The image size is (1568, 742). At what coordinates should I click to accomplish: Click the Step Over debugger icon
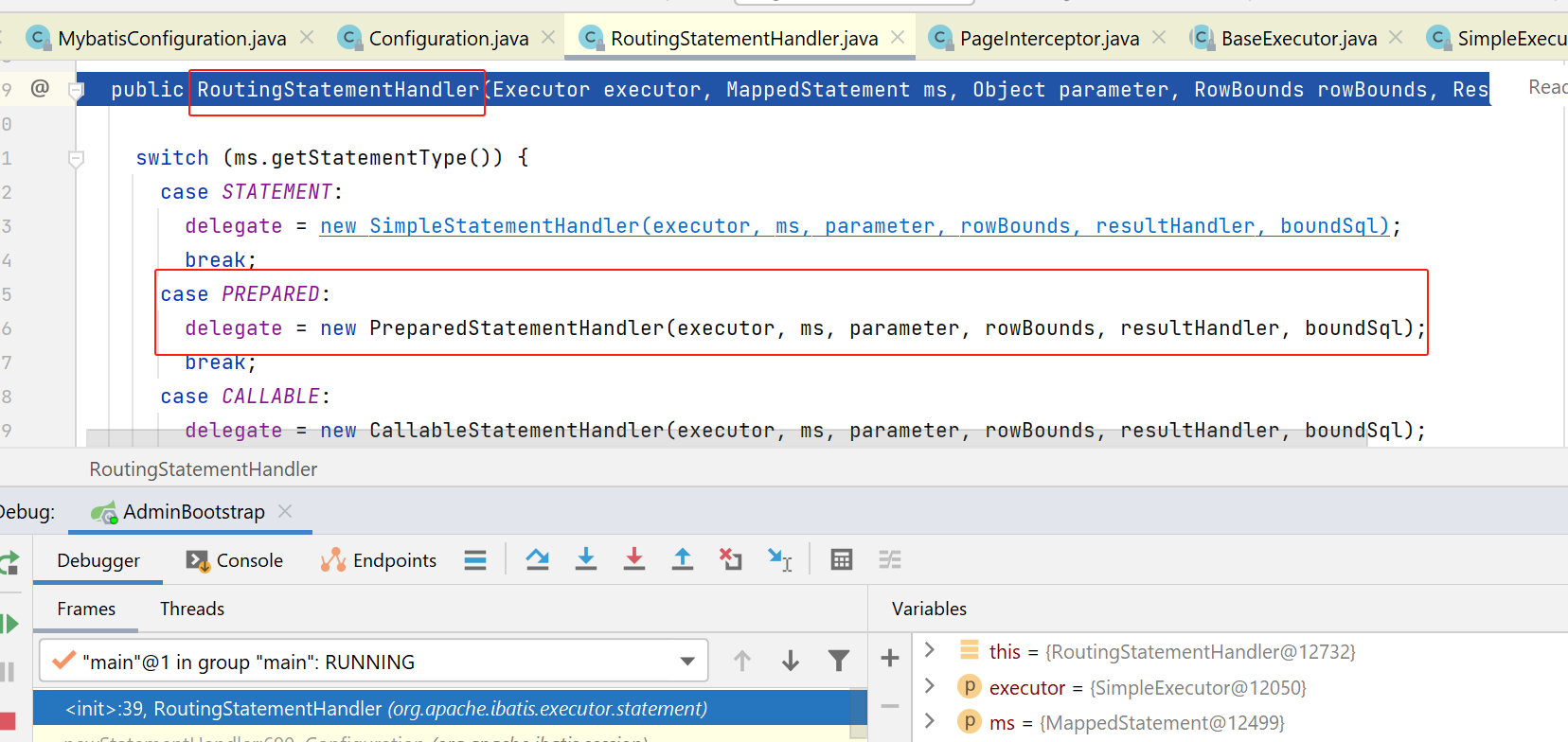pyautogui.click(x=537, y=559)
